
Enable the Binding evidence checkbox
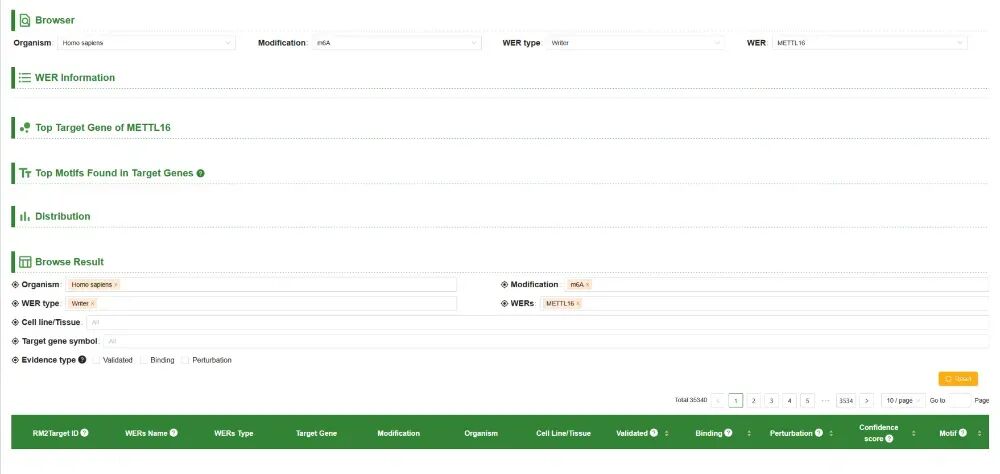(x=144, y=360)
